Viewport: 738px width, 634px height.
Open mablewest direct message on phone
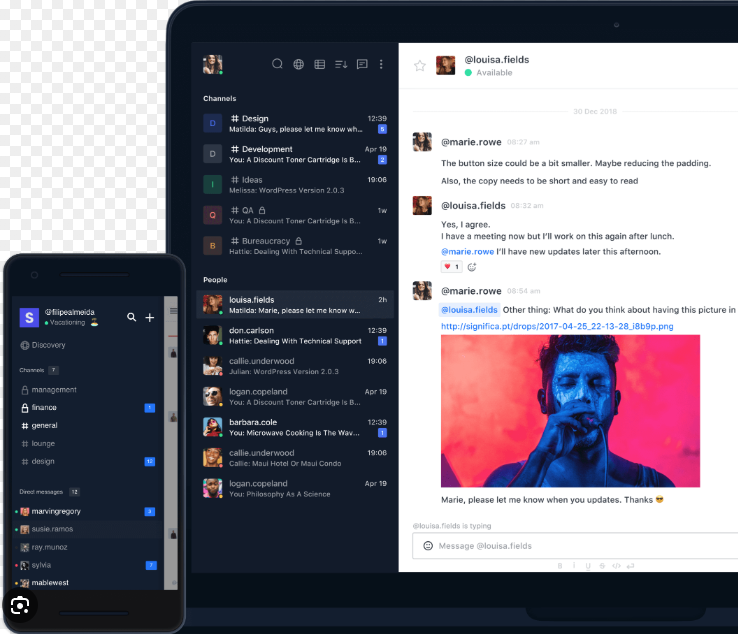[88, 583]
